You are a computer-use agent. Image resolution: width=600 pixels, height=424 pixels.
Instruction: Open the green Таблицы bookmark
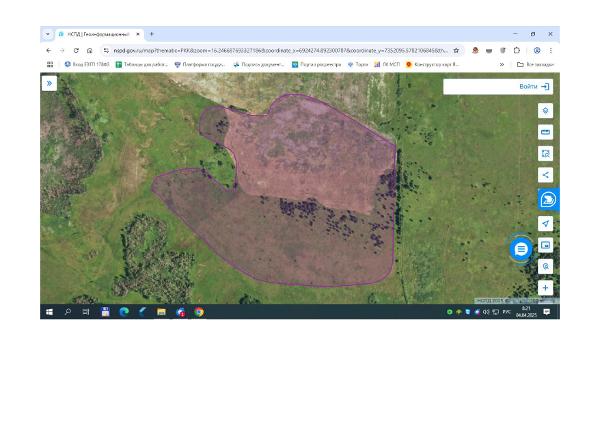tap(142, 64)
